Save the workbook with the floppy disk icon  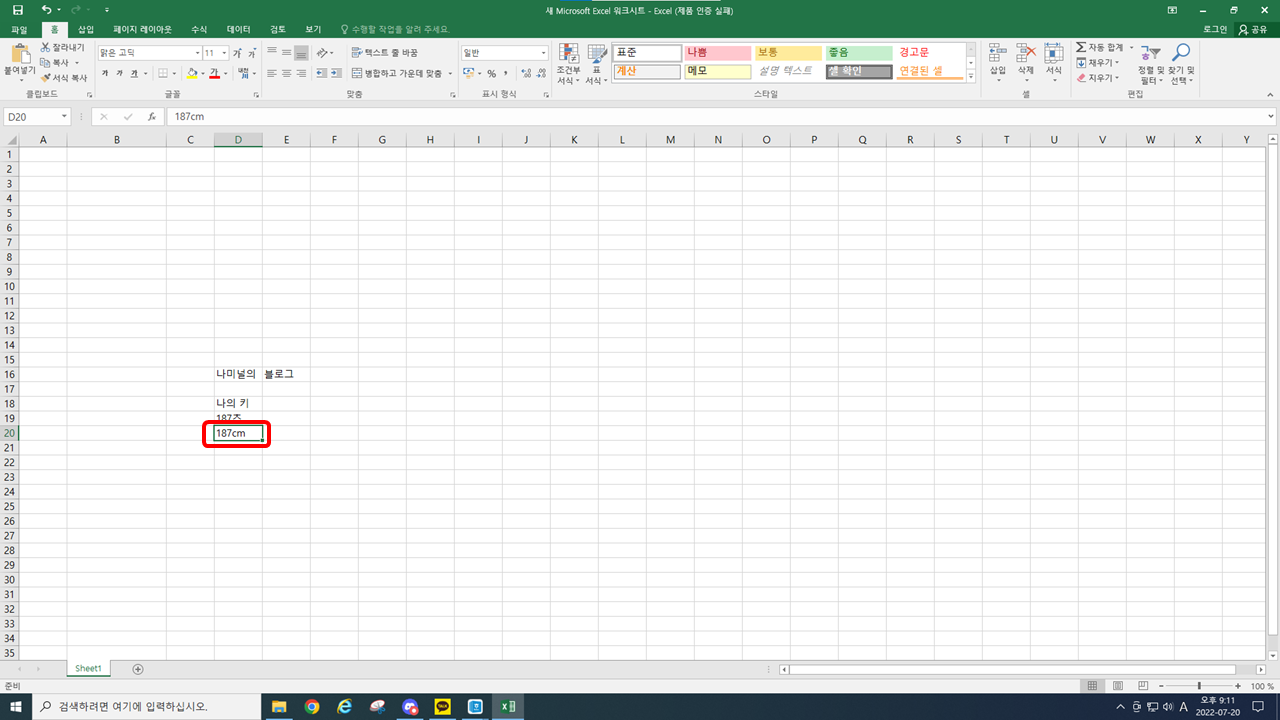coord(17,9)
